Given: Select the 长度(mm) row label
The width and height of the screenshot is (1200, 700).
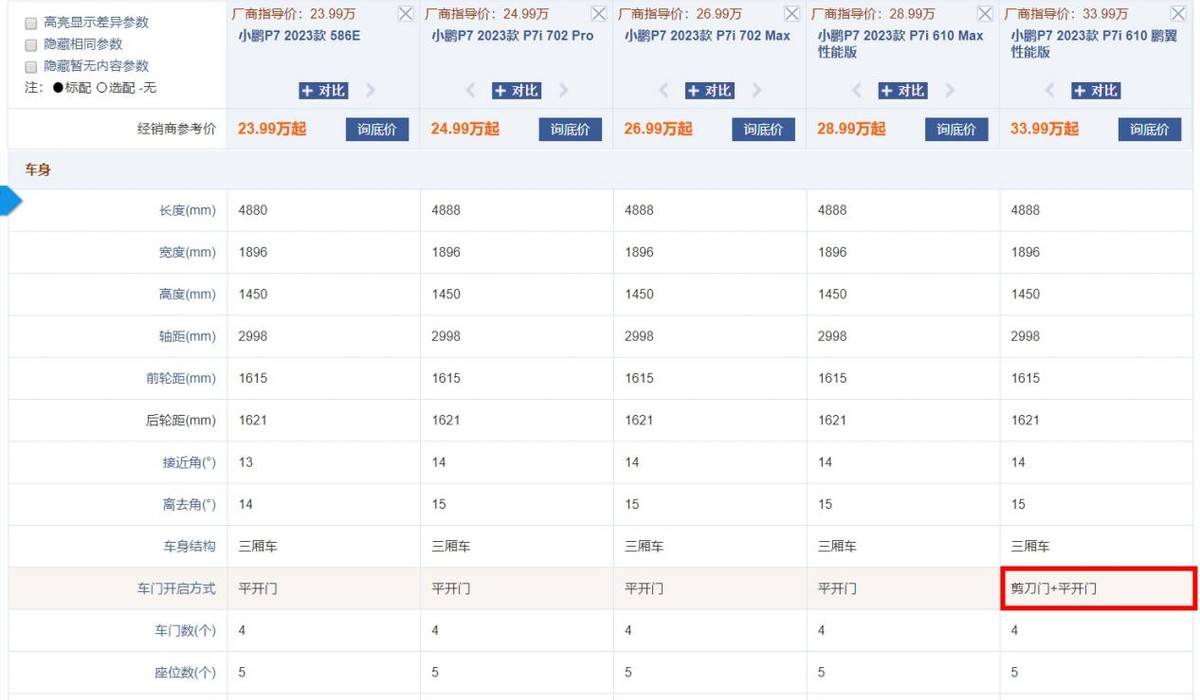Looking at the screenshot, I should click(x=187, y=210).
